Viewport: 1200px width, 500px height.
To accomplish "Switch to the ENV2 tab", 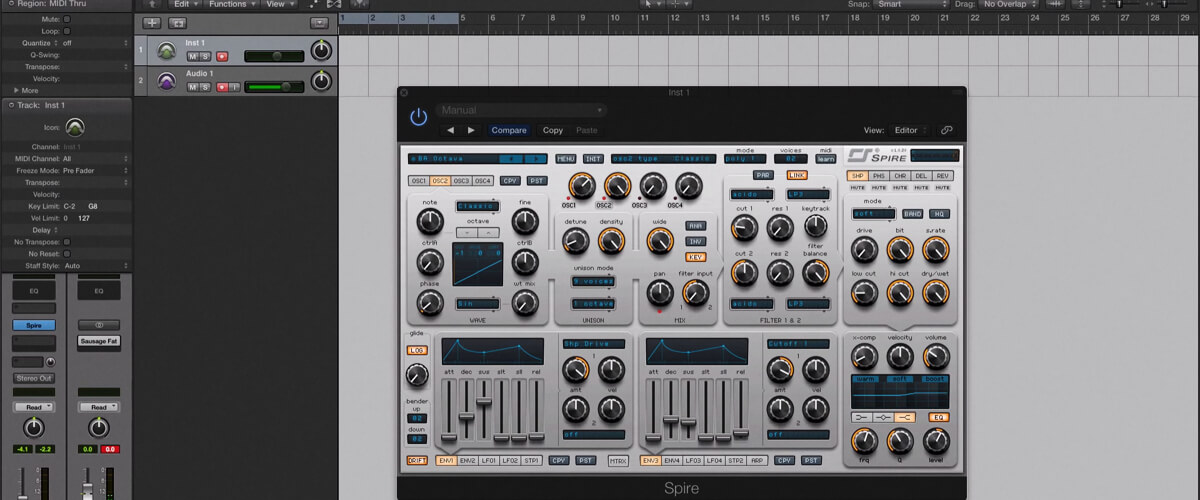I will (x=467, y=460).
